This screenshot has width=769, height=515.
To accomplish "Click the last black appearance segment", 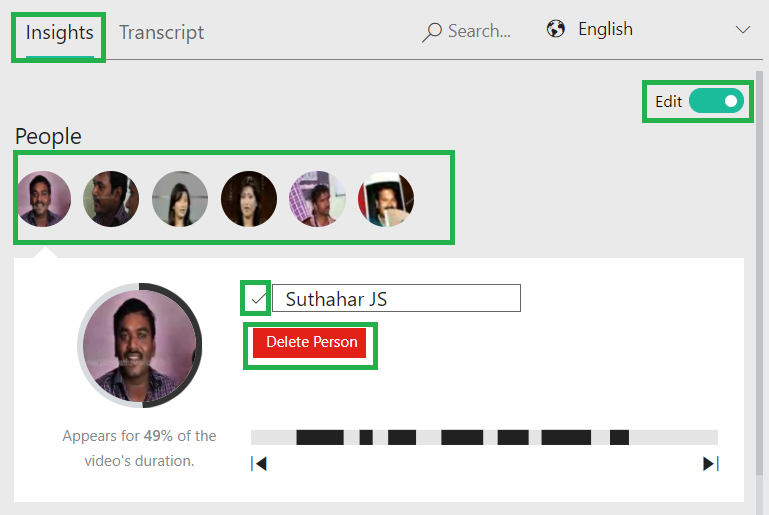I will click(x=619, y=437).
